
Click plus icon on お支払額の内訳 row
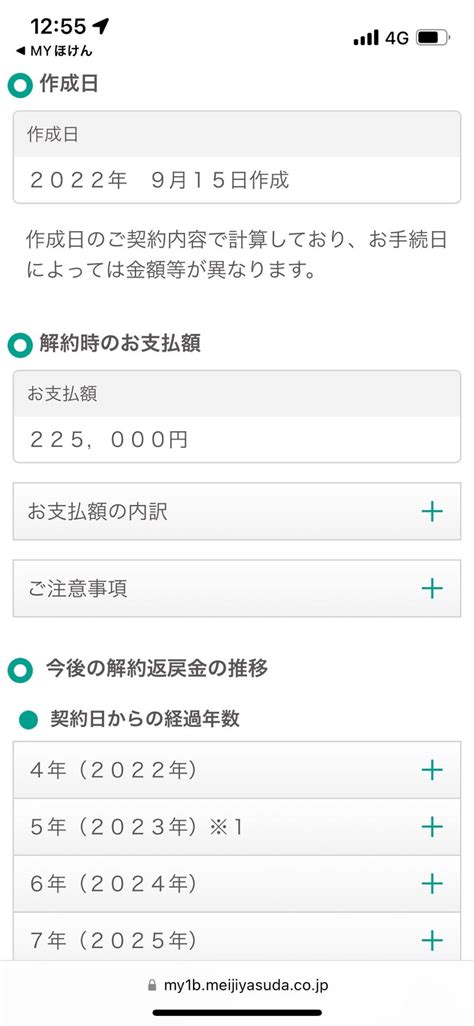(432, 512)
